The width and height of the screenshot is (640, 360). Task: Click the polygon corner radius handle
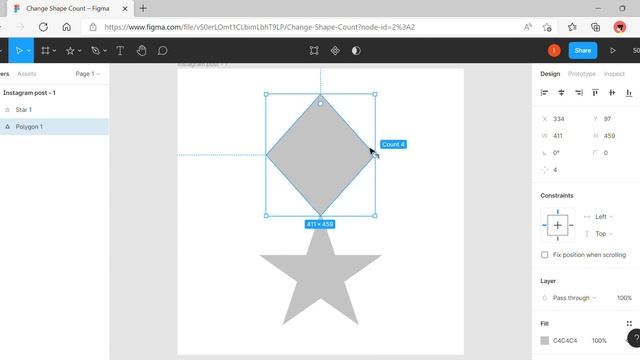click(320, 104)
